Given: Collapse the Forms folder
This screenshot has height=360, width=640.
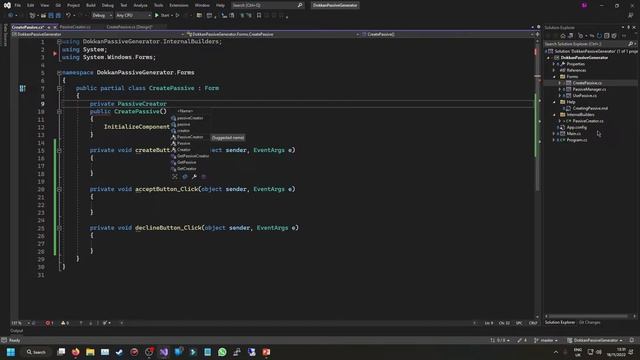Looking at the screenshot, I should click(554, 77).
